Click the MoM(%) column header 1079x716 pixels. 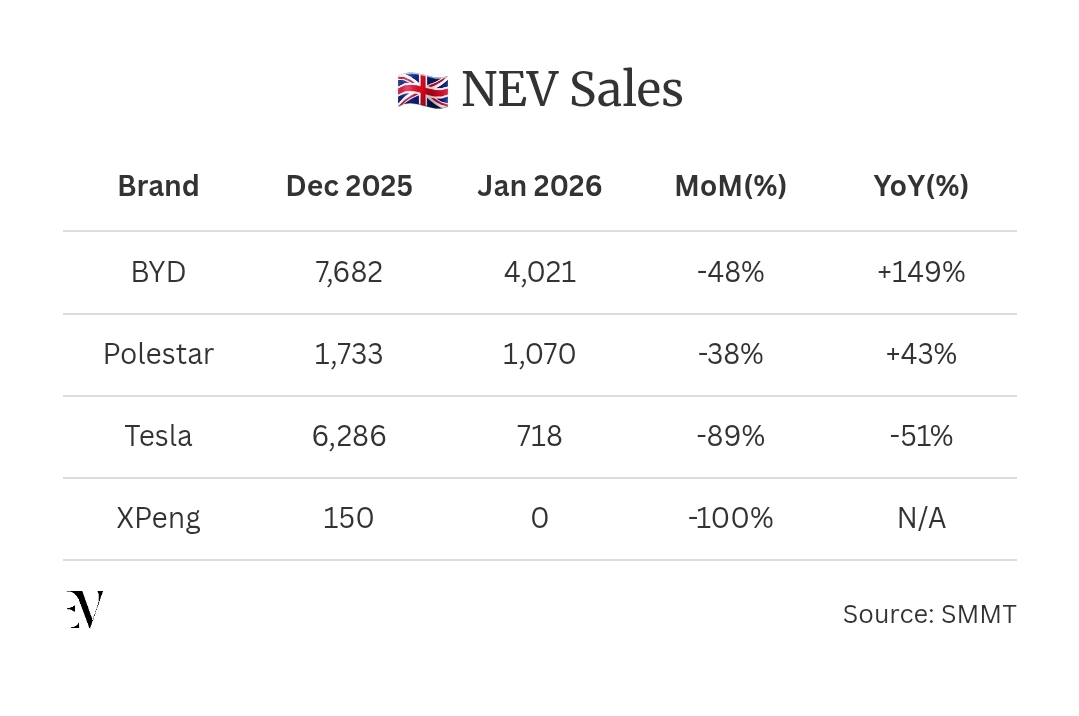coord(730,186)
